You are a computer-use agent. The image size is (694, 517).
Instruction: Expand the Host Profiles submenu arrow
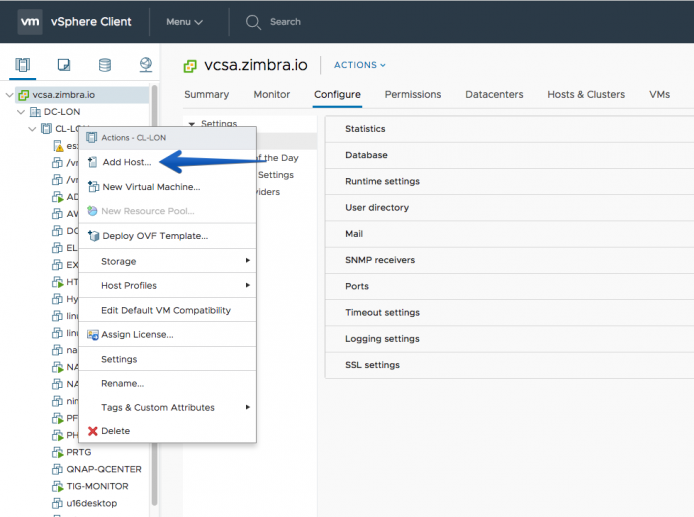[248, 285]
